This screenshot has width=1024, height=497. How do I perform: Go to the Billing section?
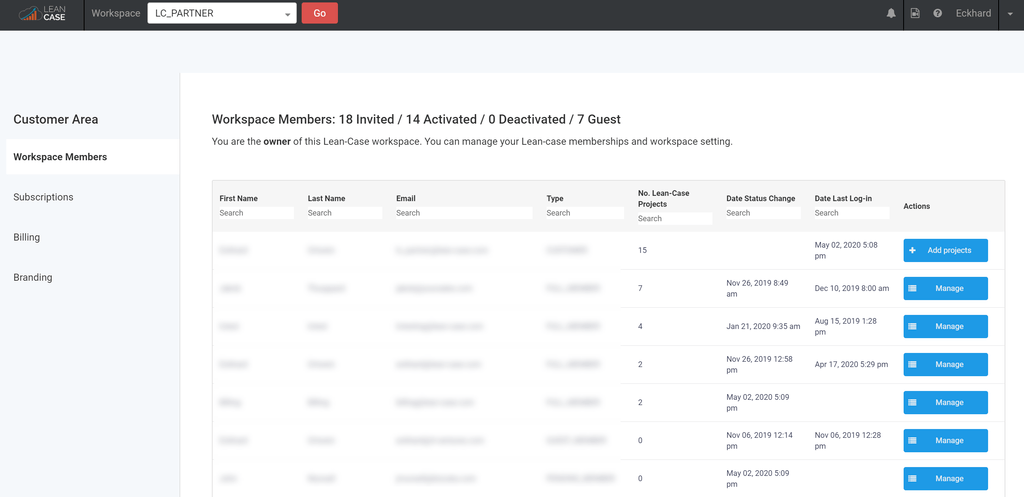click(26, 237)
